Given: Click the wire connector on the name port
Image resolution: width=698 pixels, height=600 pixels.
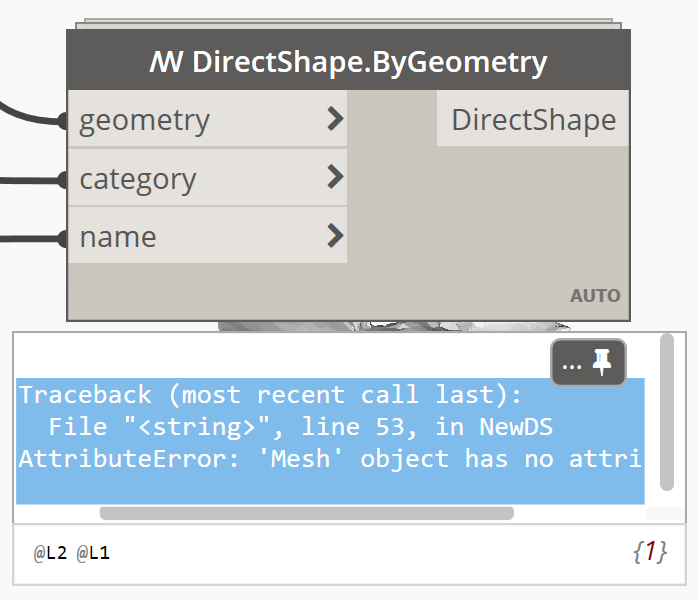Looking at the screenshot, I should 62,238.
